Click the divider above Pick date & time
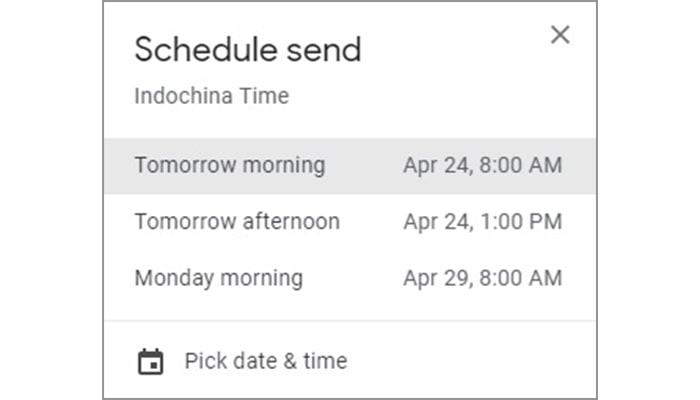 pyautogui.click(x=350, y=321)
